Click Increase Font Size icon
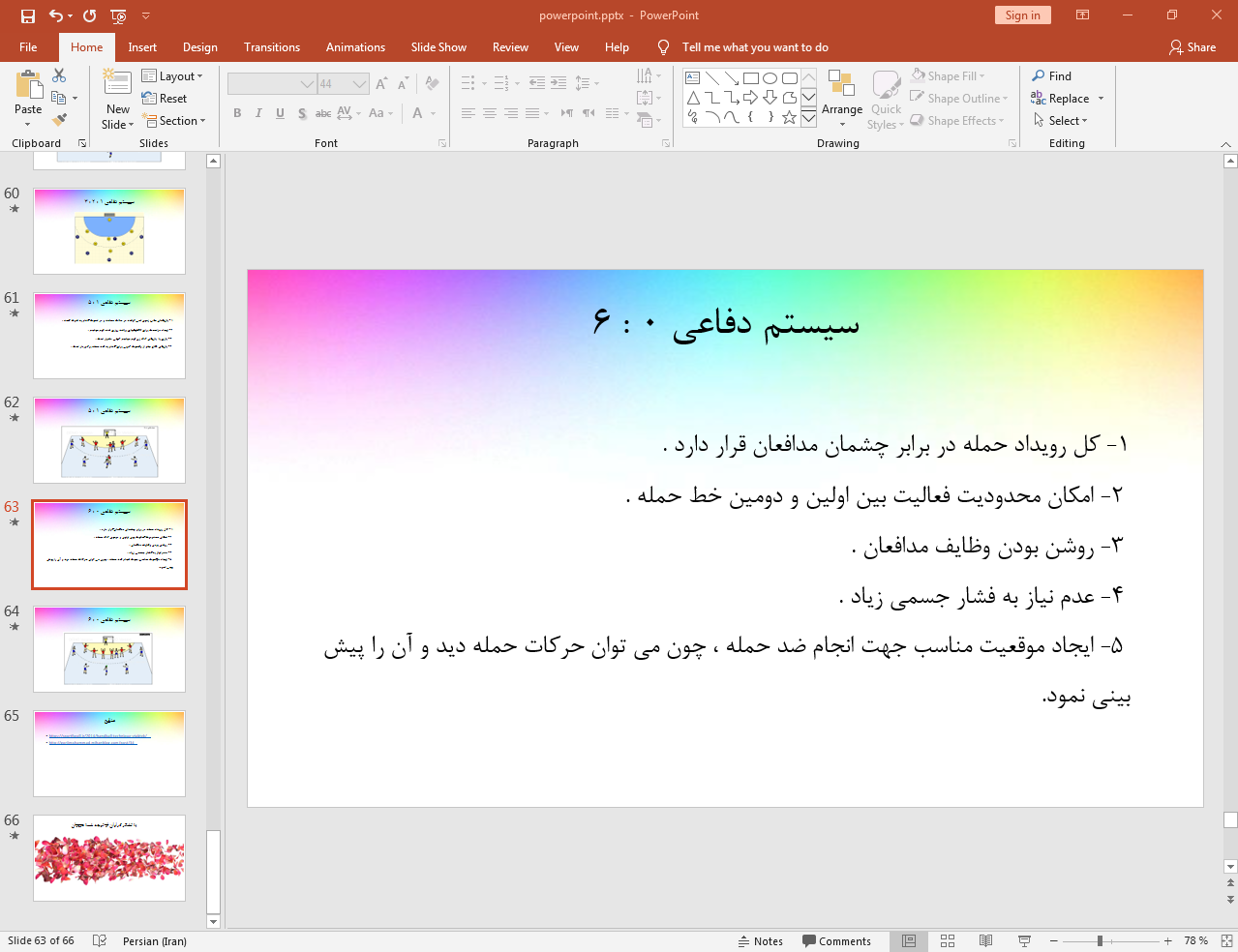This screenshot has width=1238, height=952. pyautogui.click(x=381, y=84)
